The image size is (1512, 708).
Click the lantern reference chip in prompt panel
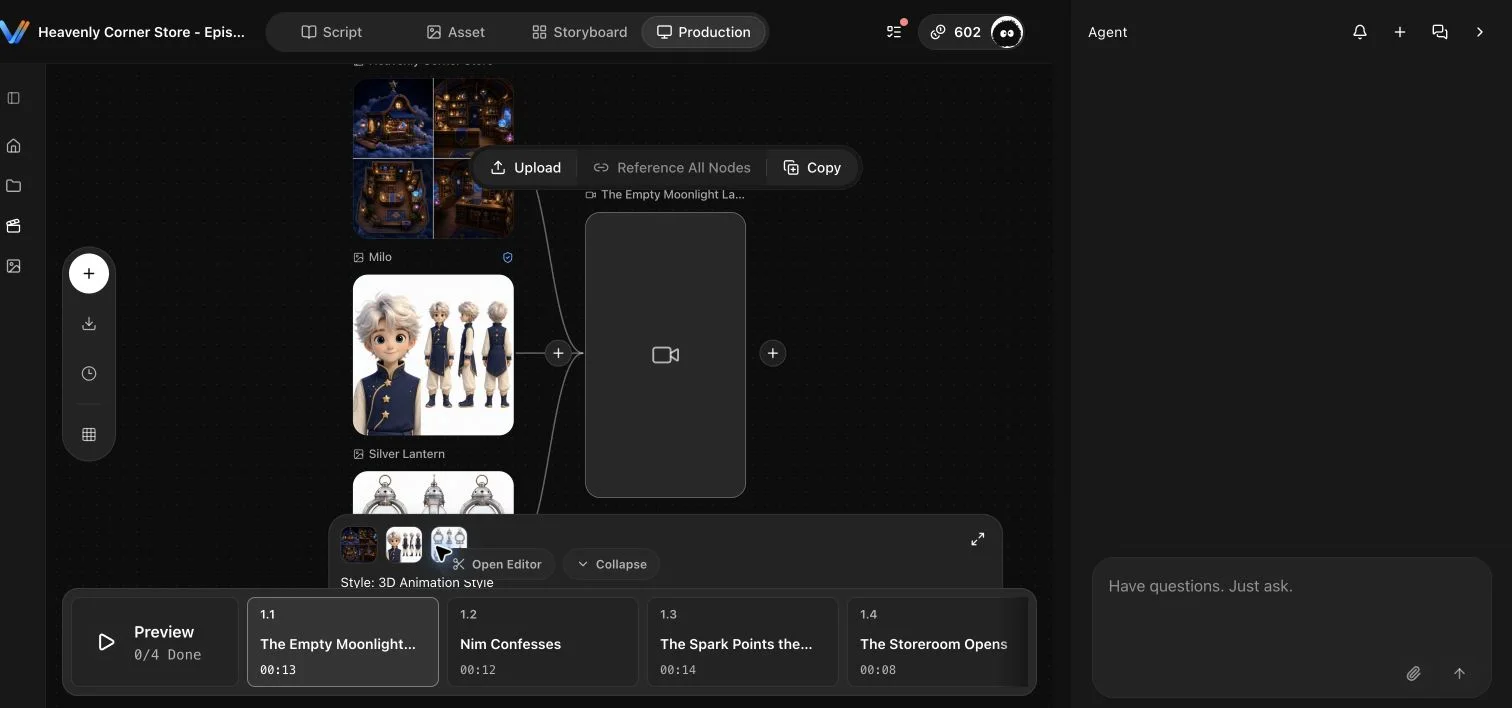449,545
